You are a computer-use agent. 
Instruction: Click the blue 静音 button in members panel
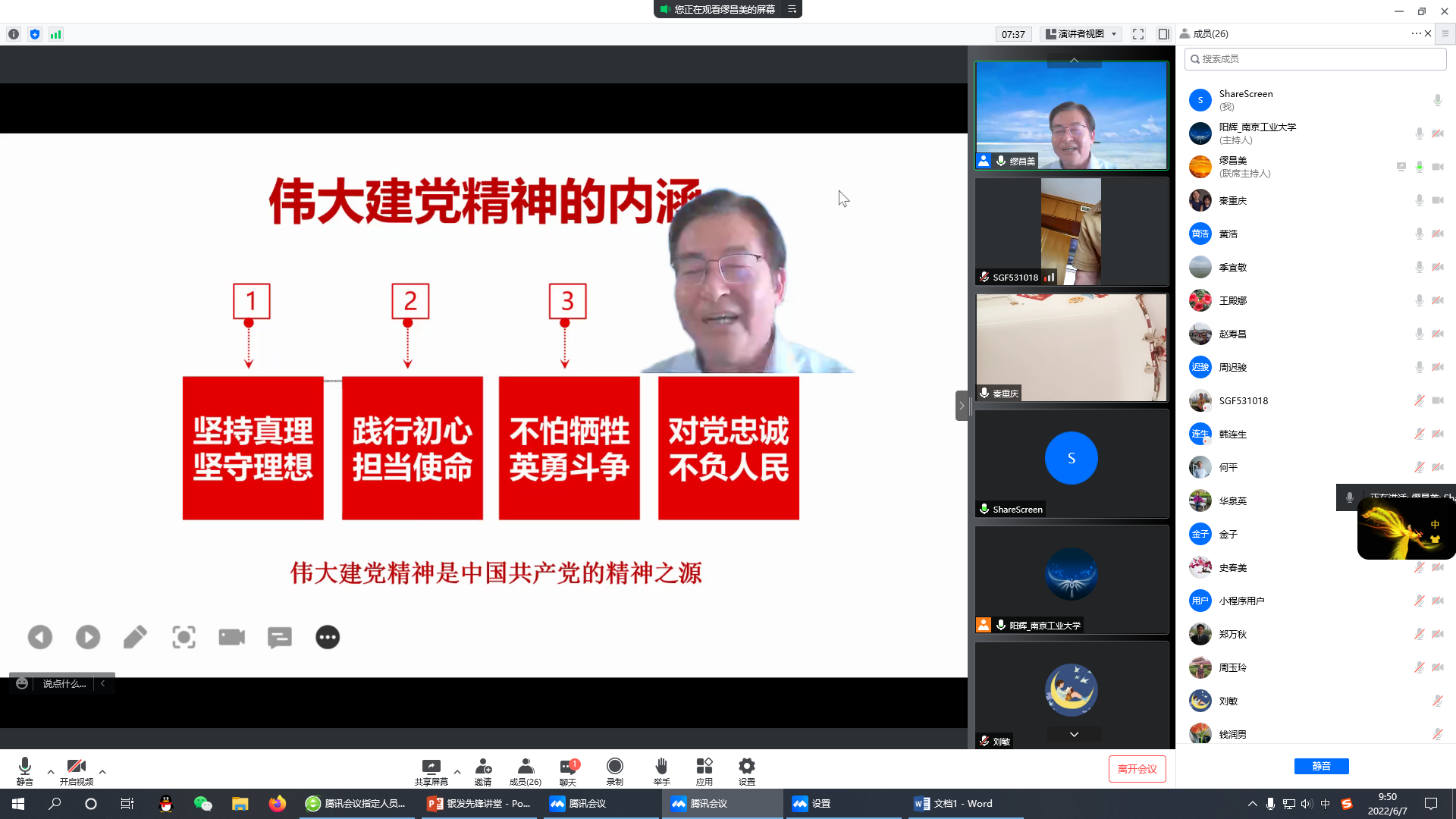pyautogui.click(x=1321, y=767)
